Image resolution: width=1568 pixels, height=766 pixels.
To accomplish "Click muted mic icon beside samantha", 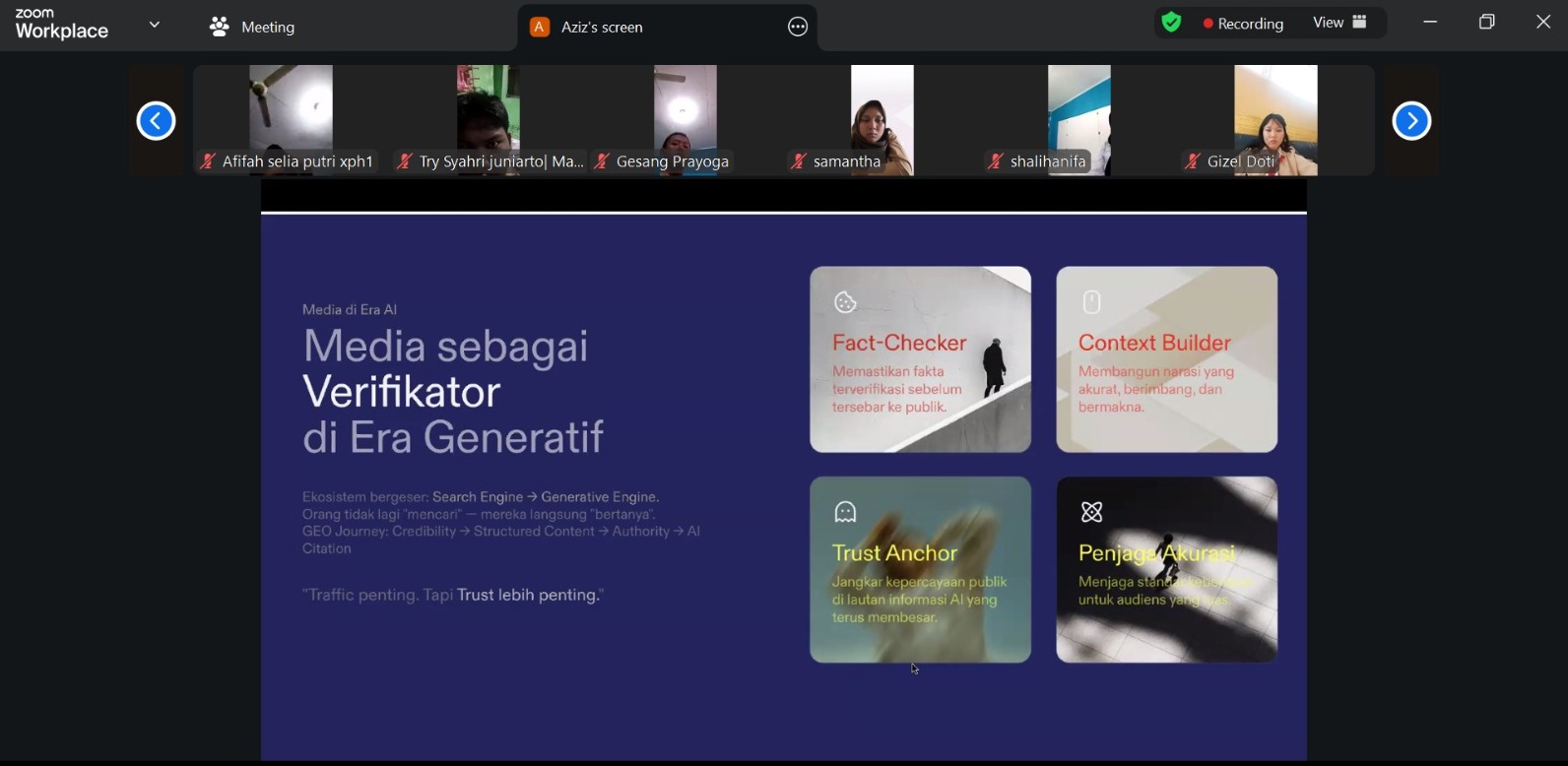I will (x=799, y=161).
